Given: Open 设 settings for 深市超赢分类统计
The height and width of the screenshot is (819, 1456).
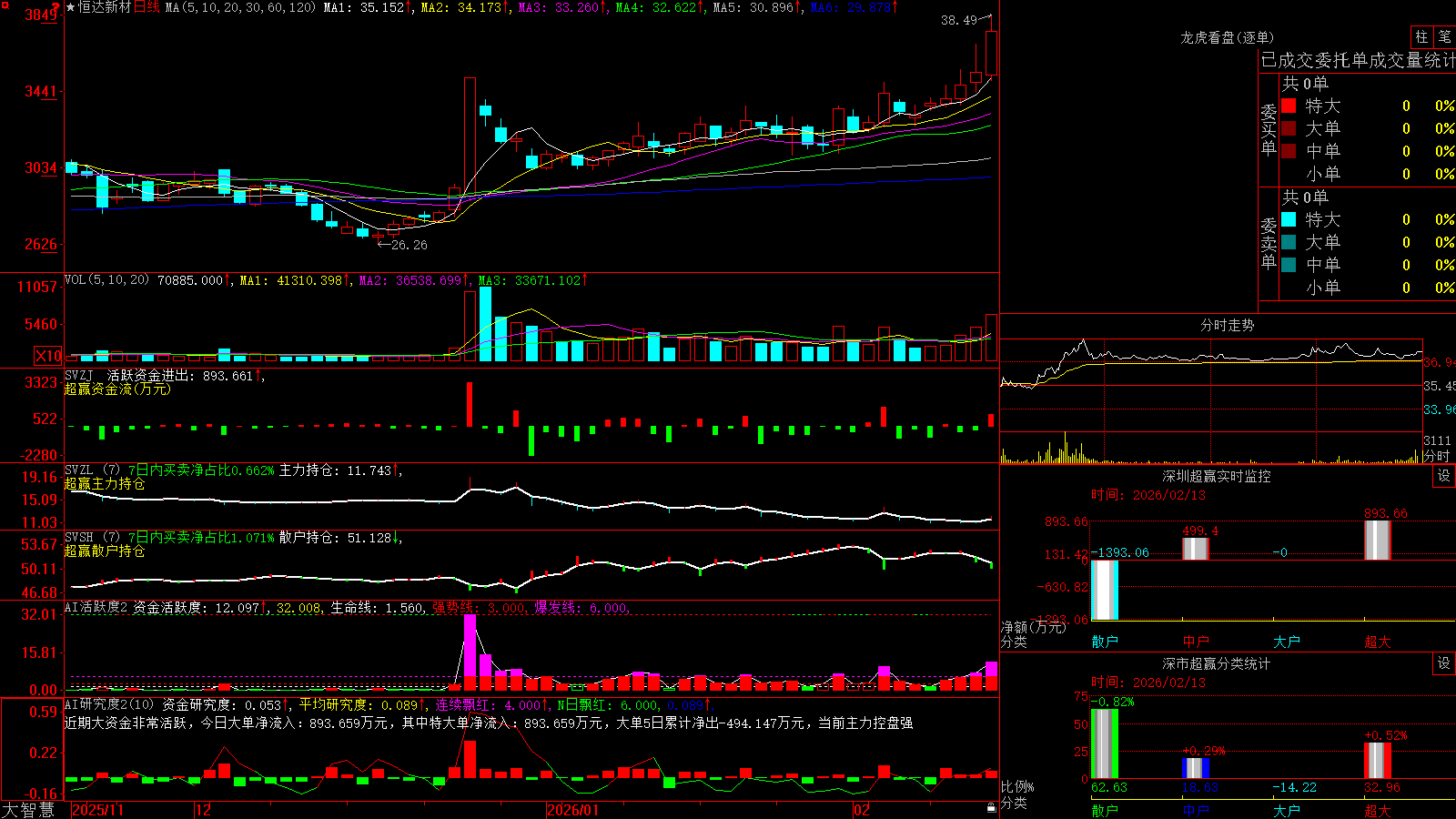Looking at the screenshot, I should click(x=1444, y=663).
